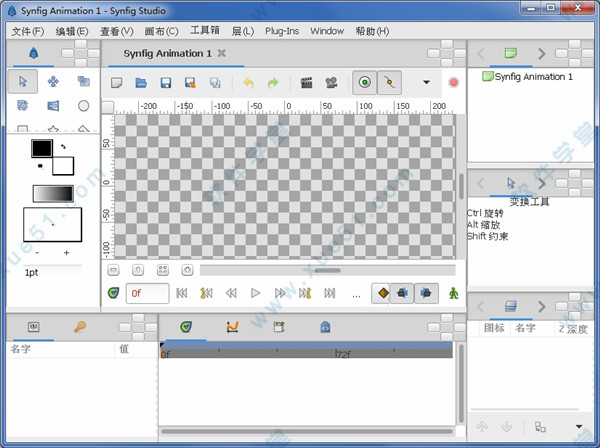The height and width of the screenshot is (448, 600).
Task: Seek to the beginning
Action: [x=182, y=293]
